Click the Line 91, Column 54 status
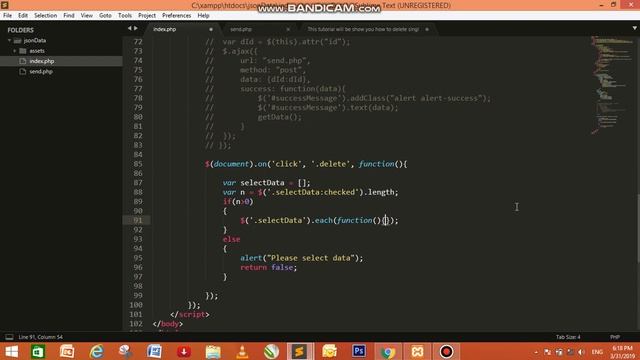The height and width of the screenshot is (360, 640). pyautogui.click(x=40, y=337)
